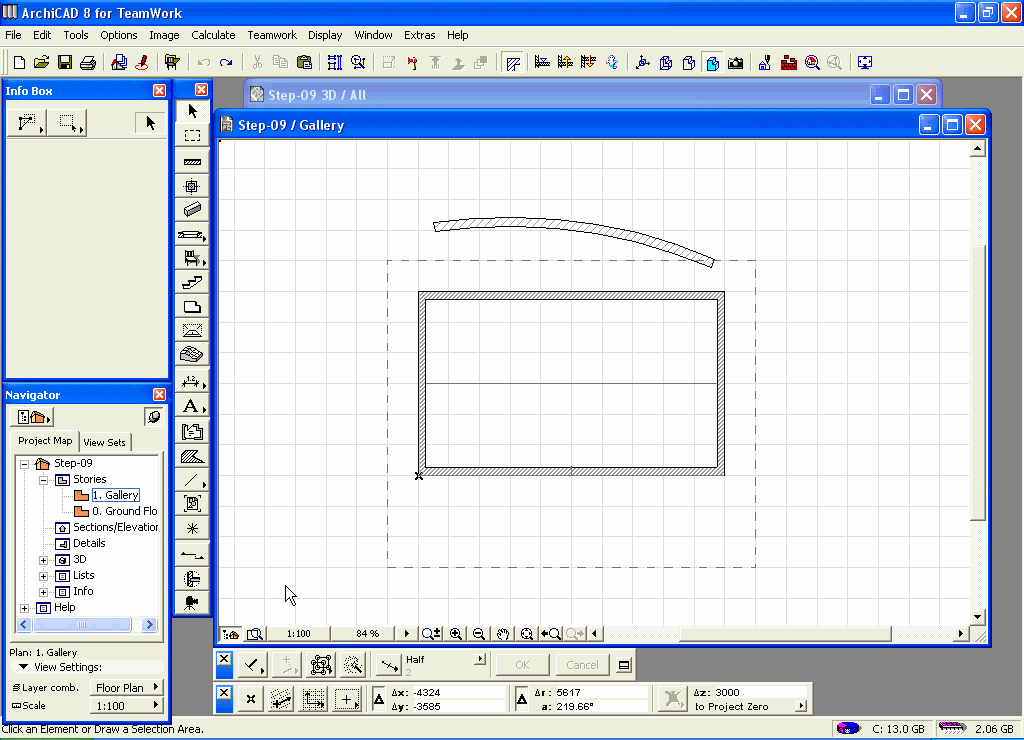Open the Teamwork menu
Screen dimensions: 1024x740
[272, 35]
